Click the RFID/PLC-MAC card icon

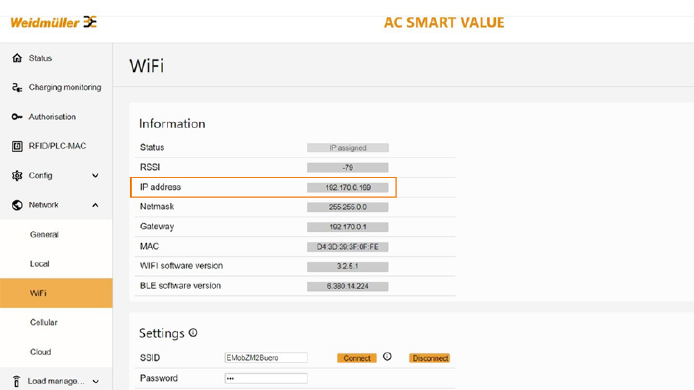click(x=17, y=146)
